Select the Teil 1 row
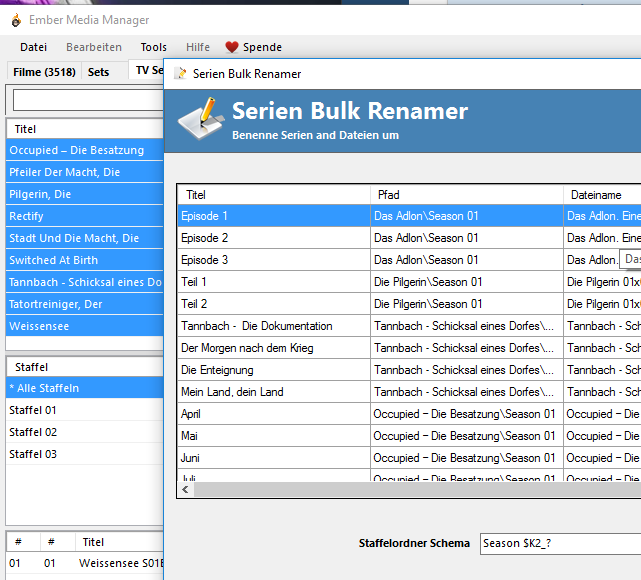 point(409,282)
